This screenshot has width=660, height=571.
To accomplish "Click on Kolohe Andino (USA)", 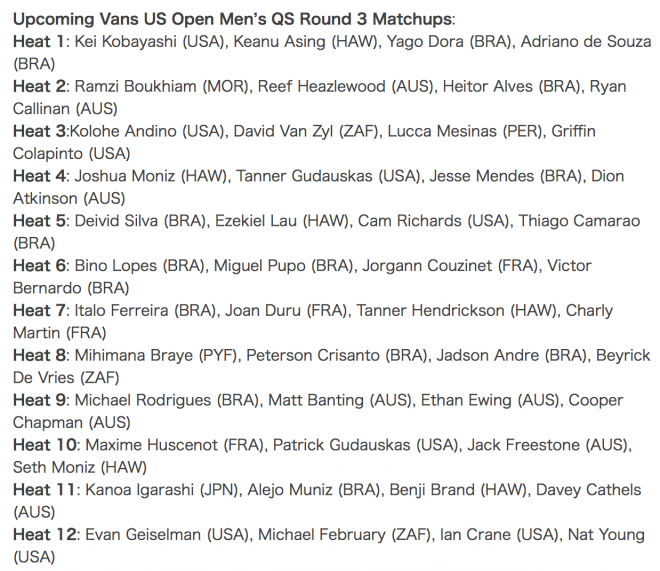I will (147, 131).
